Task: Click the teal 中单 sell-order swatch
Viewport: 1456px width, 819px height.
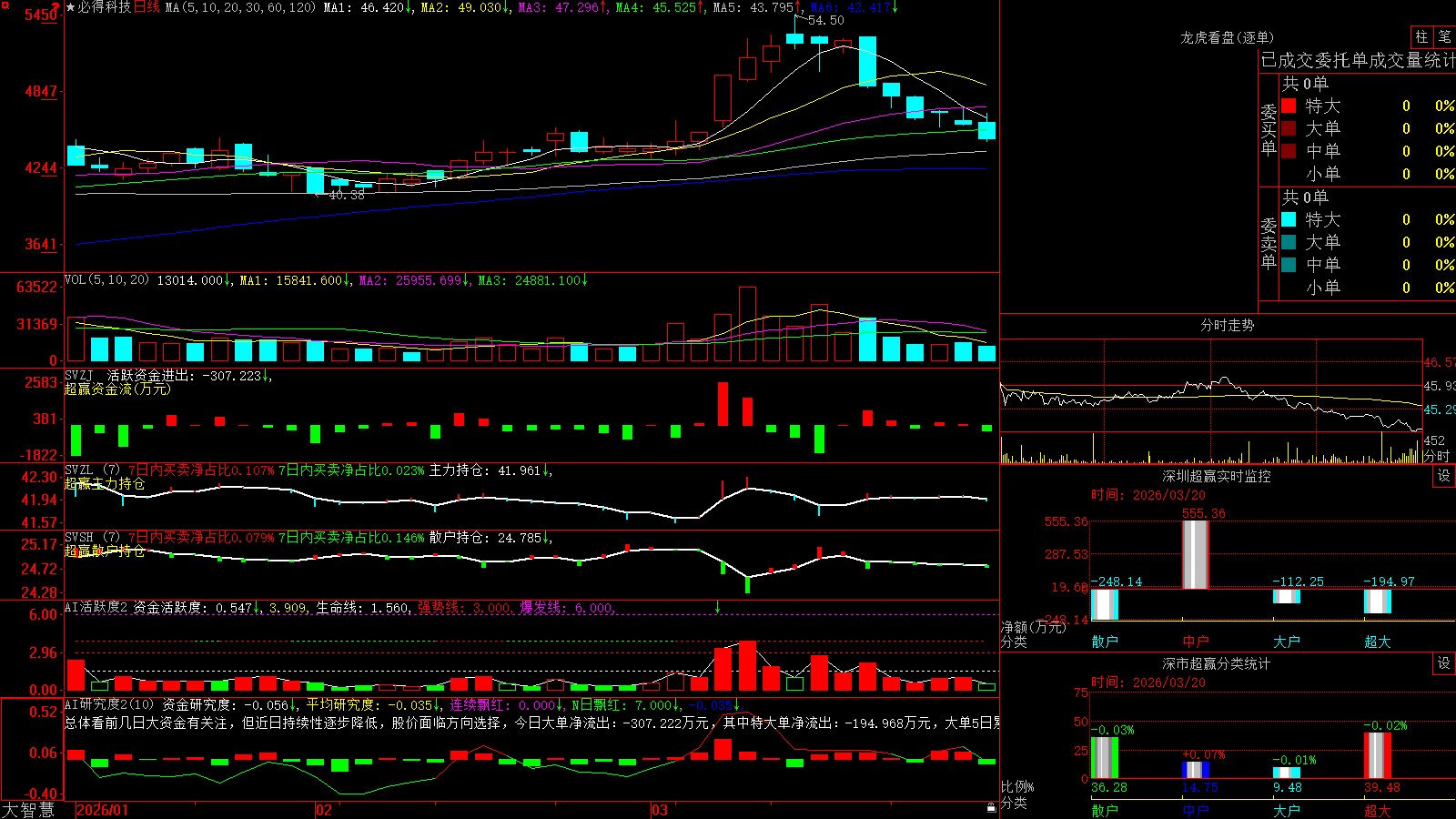Action: coord(1289,265)
